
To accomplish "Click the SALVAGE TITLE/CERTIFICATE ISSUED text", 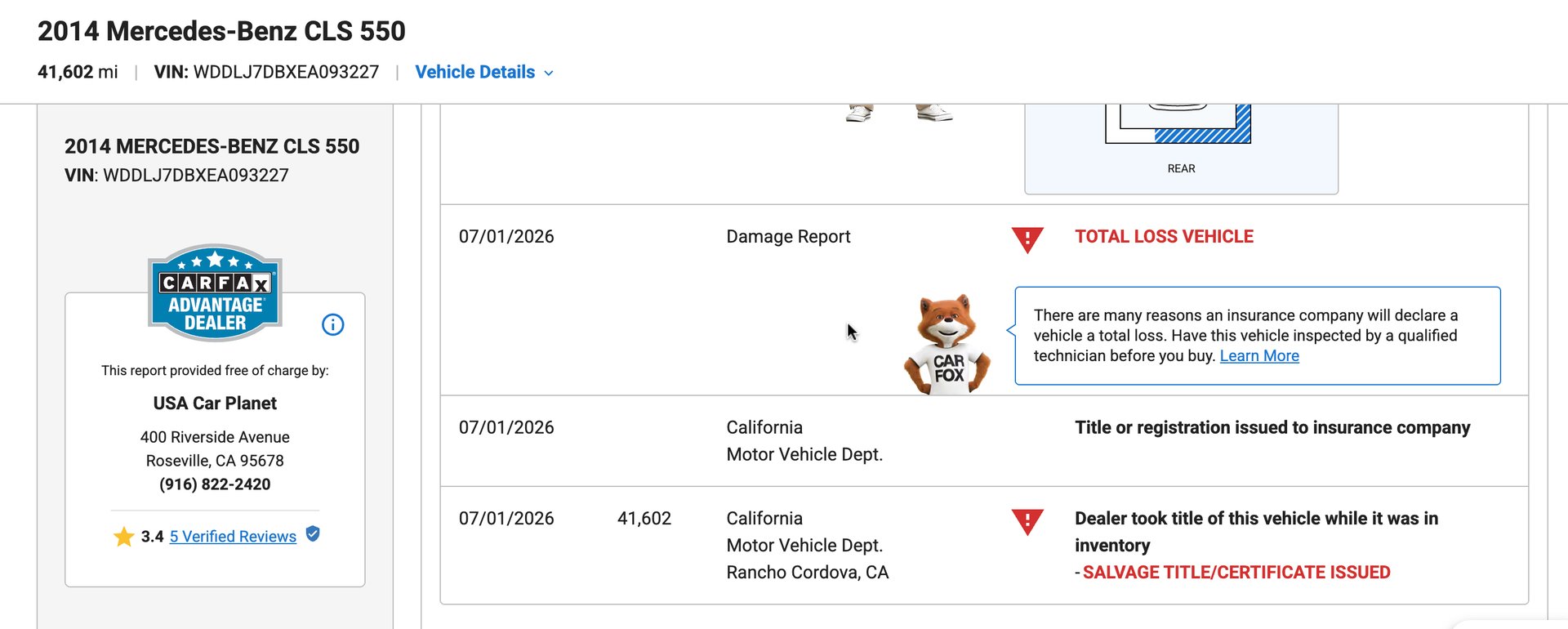I will (1236, 572).
